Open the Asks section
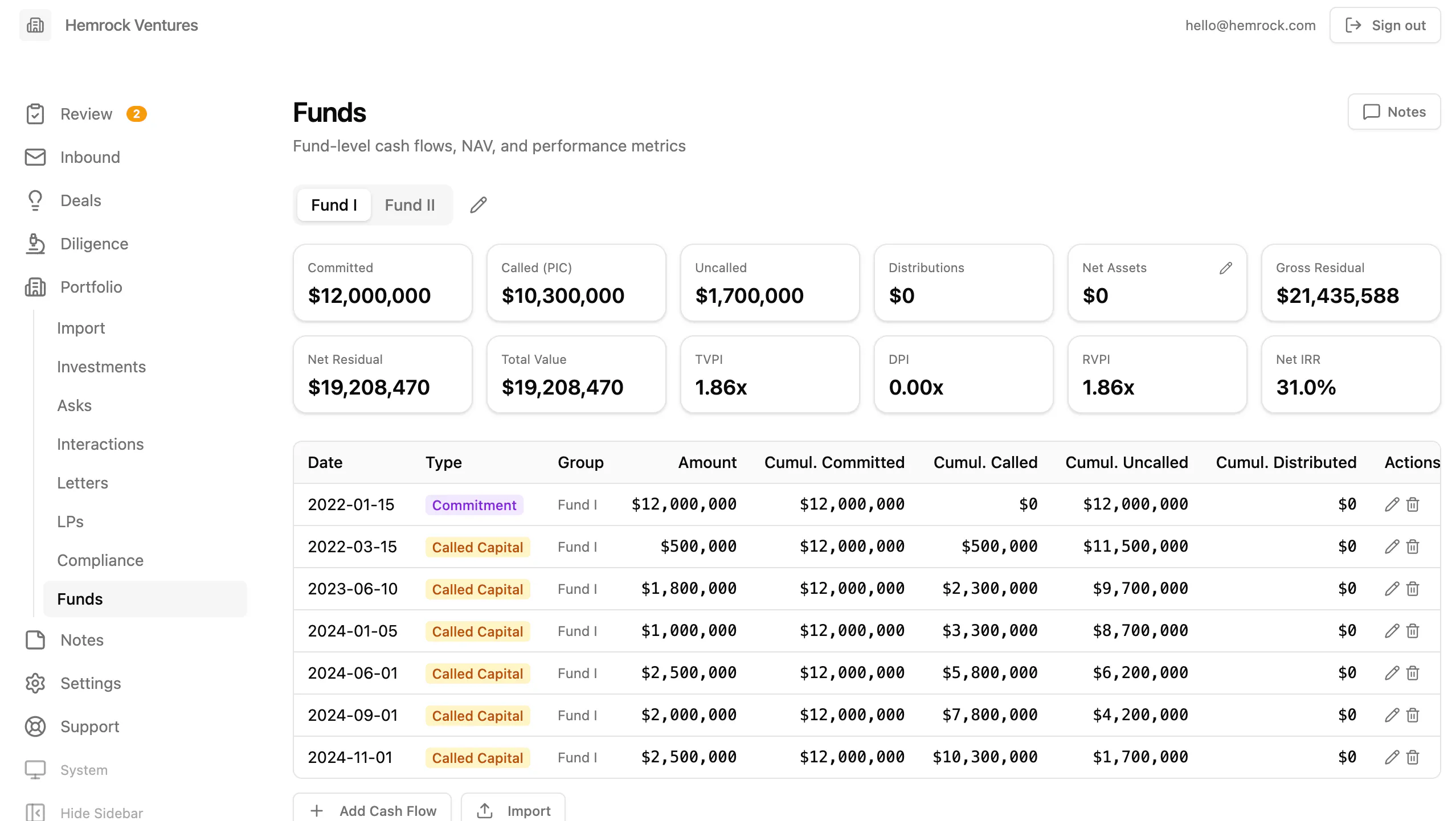This screenshot has width=1456, height=821. [x=75, y=405]
